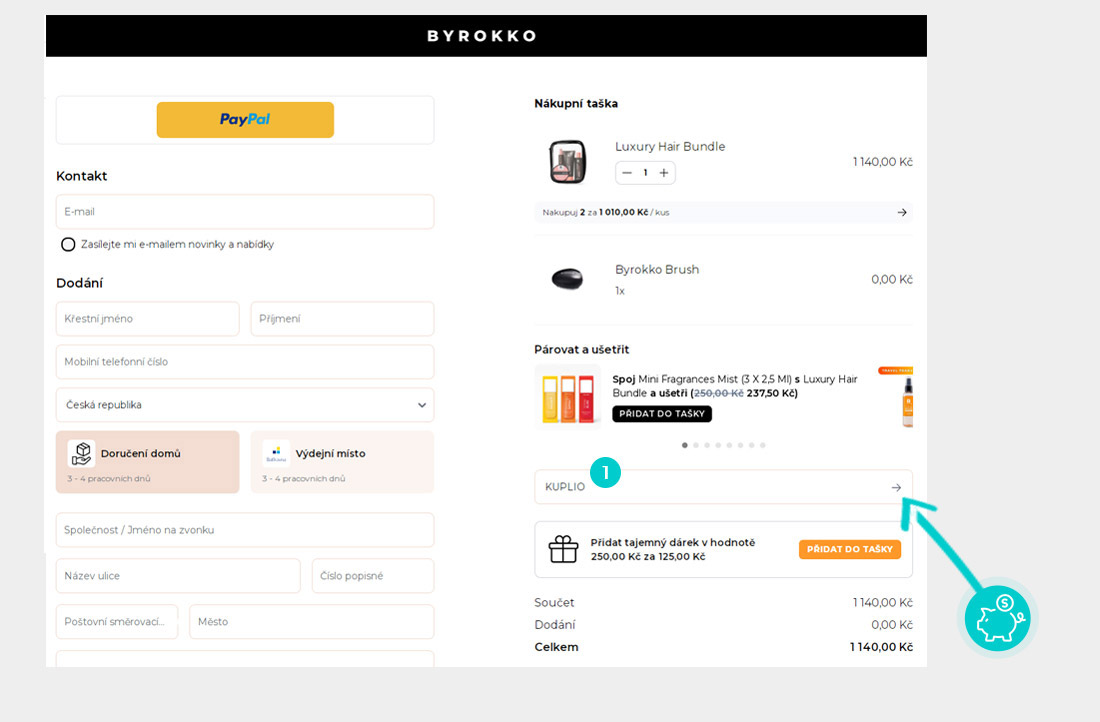Viewport: 1100px width, 722px height.
Task: Enable the email newsletter checkbox
Action: (68, 245)
